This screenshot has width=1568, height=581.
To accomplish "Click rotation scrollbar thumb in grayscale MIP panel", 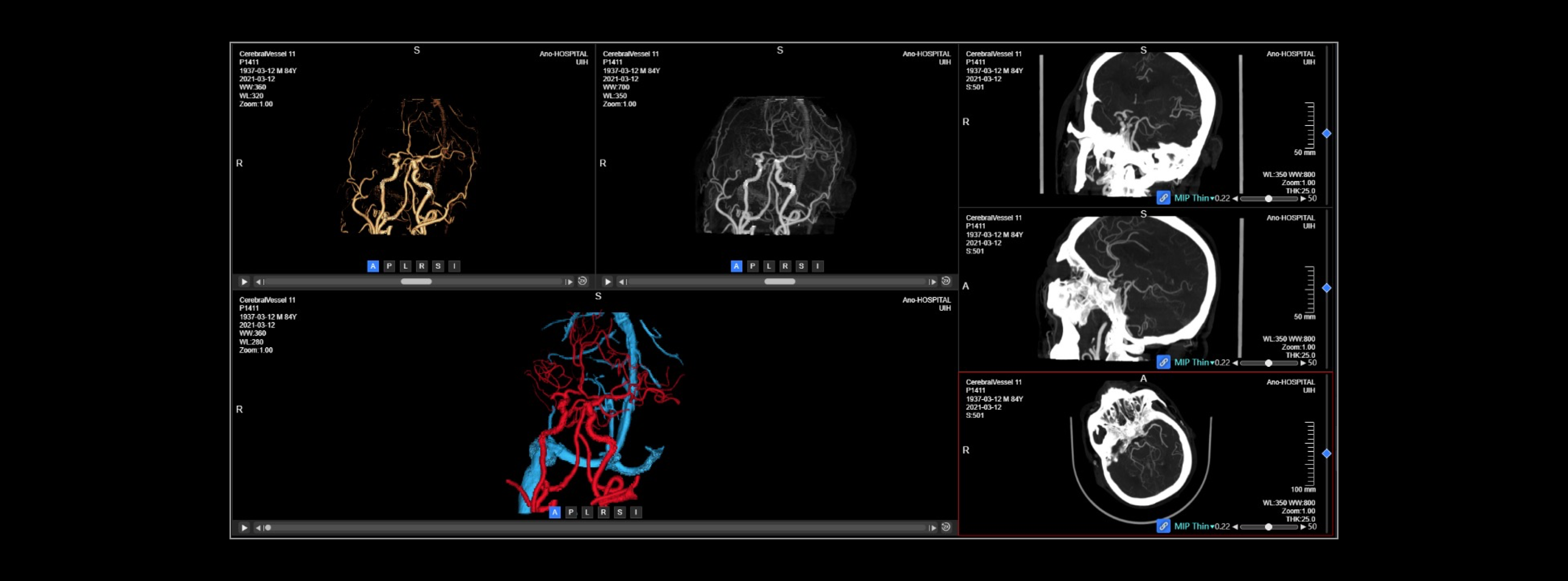I will point(780,281).
